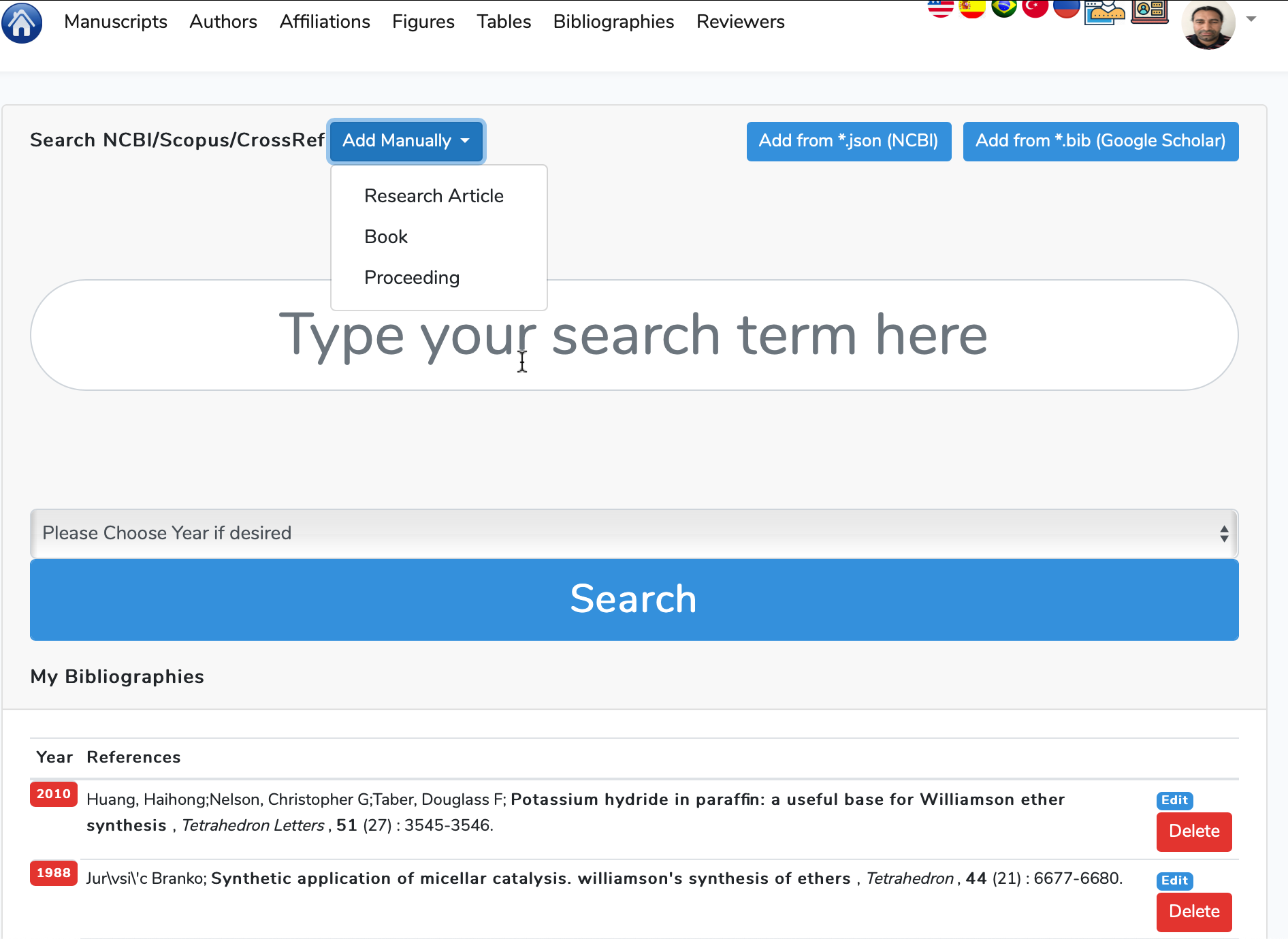Expand the user account menu arrow
The image size is (1288, 939).
pos(1251,19)
